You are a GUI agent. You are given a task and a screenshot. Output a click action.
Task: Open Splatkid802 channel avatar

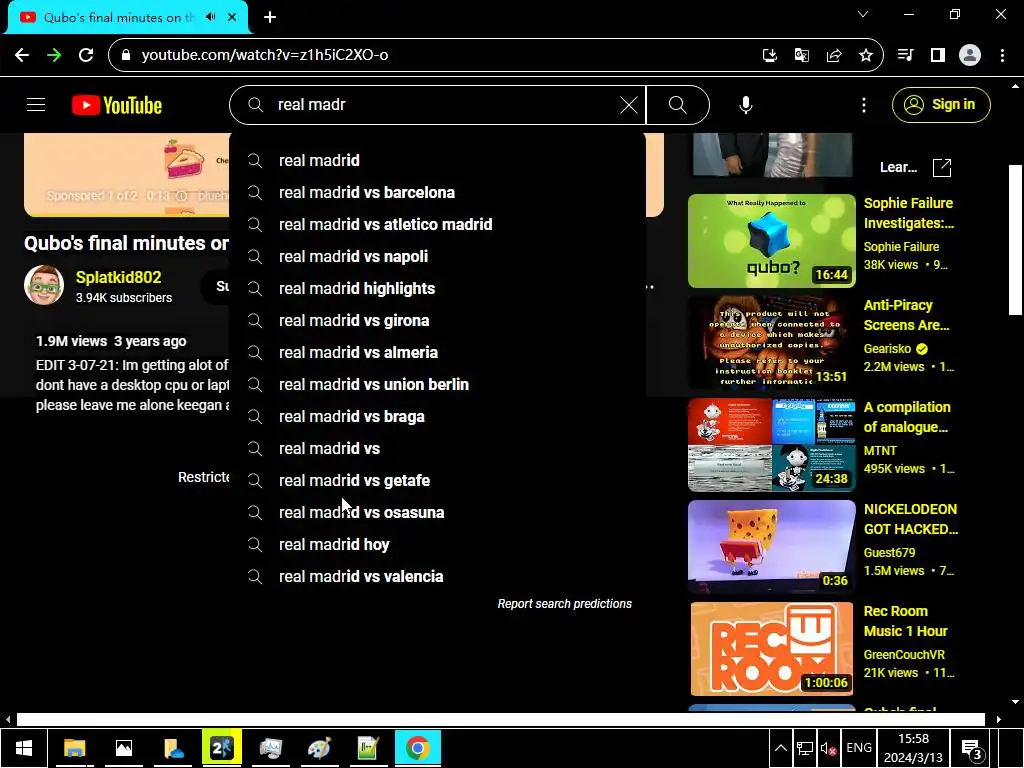tap(44, 285)
